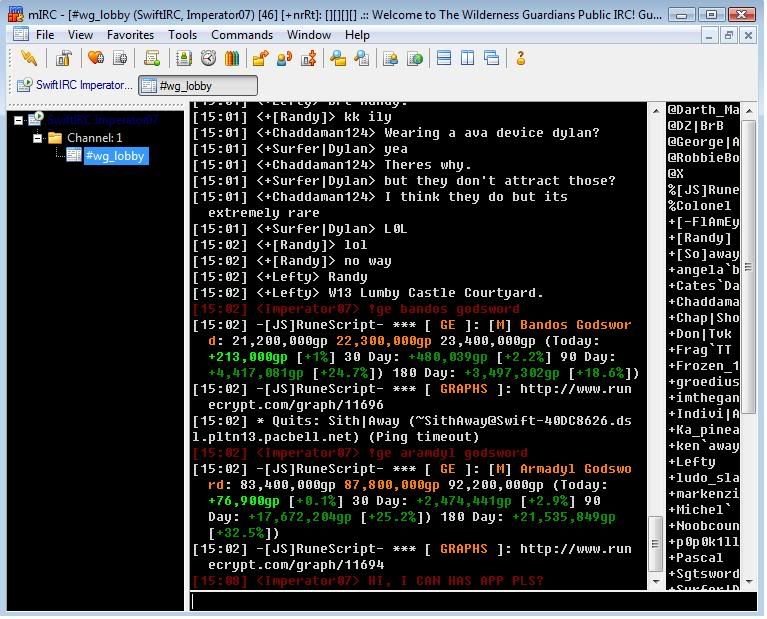Click chat scrollbar up arrow

point(655,111)
